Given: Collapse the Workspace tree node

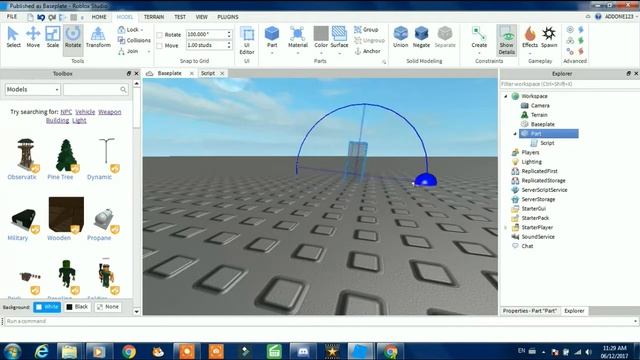Looking at the screenshot, I should click(x=506, y=96).
